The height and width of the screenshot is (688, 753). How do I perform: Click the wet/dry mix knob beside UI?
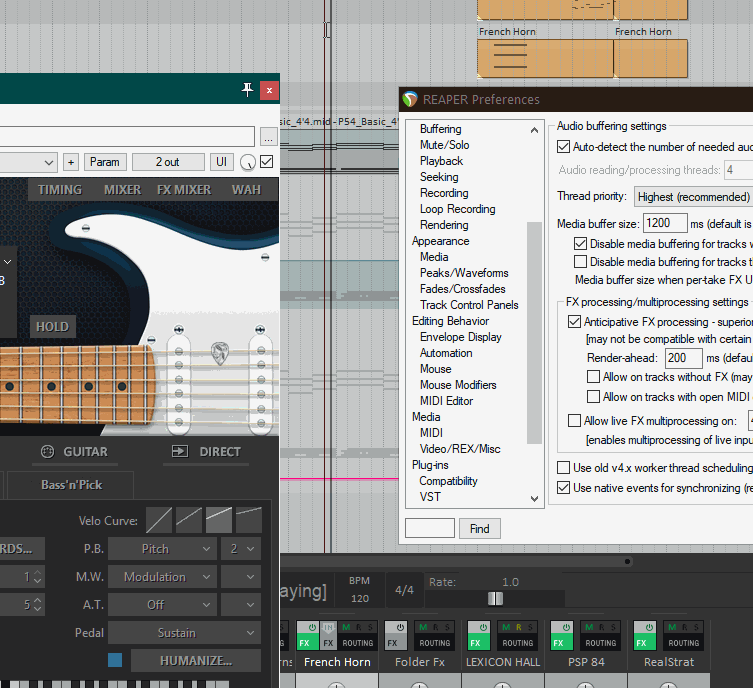[x=247, y=162]
